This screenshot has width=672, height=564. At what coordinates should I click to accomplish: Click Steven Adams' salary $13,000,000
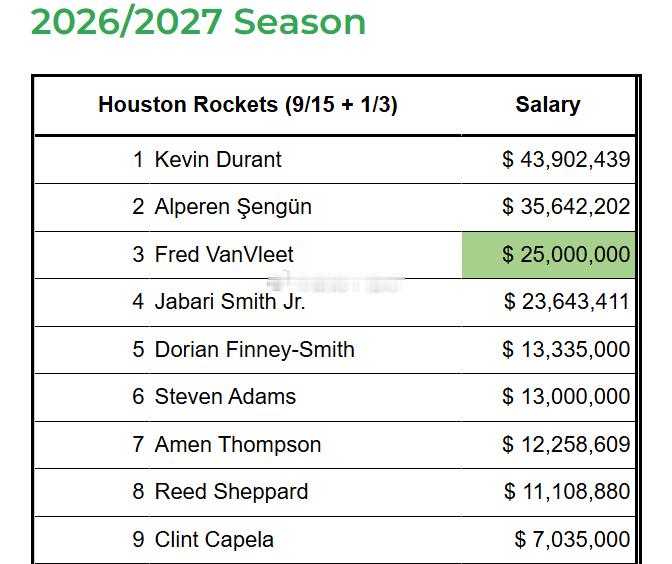coord(566,397)
